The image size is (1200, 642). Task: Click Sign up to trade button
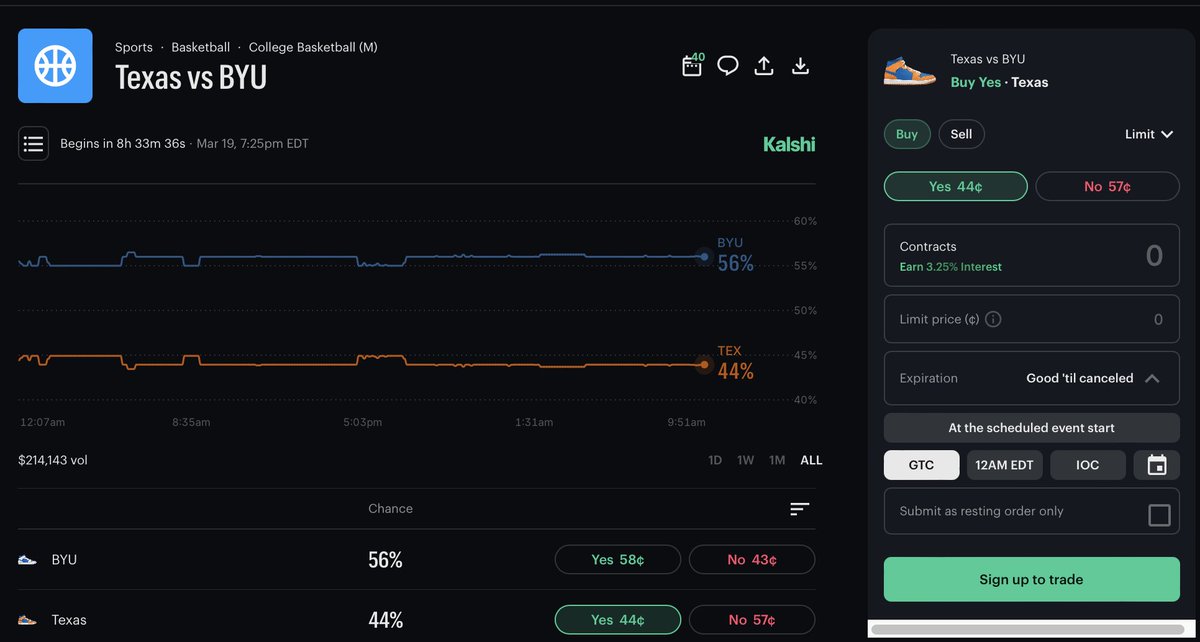coord(1031,579)
